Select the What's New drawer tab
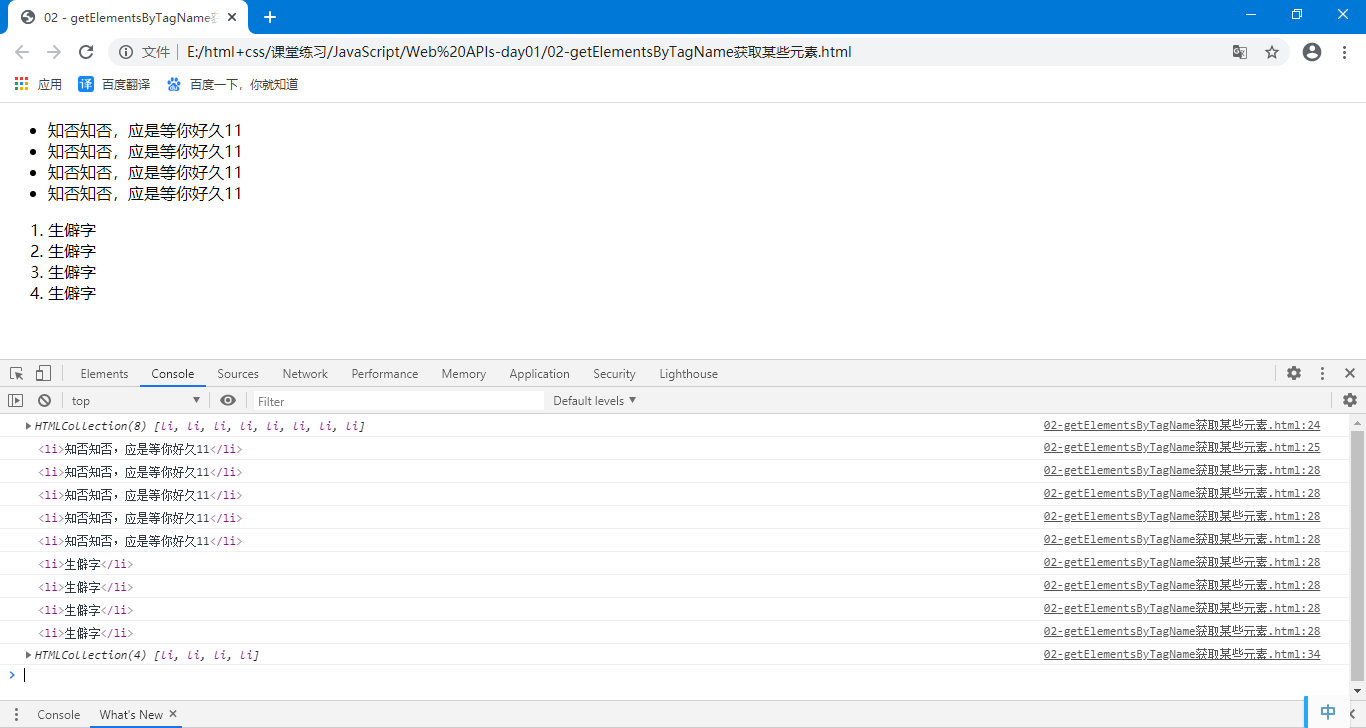The image size is (1366, 728). (x=131, y=714)
